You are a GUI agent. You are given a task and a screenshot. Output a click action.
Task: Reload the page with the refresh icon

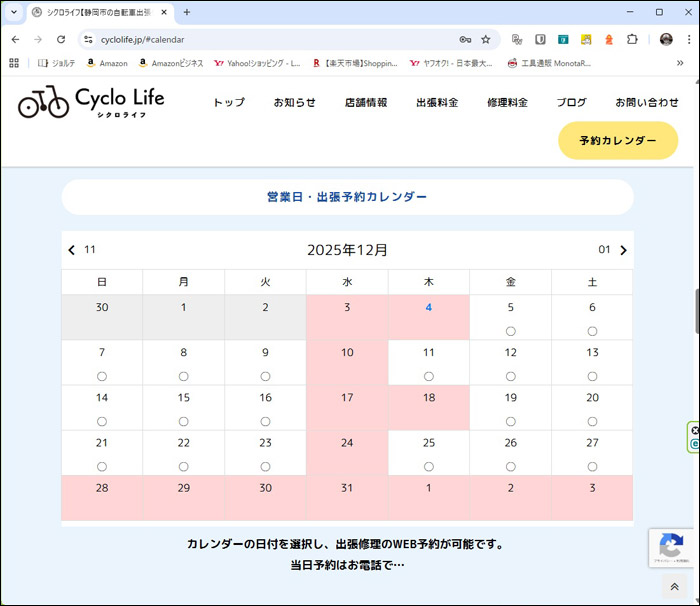[61, 39]
